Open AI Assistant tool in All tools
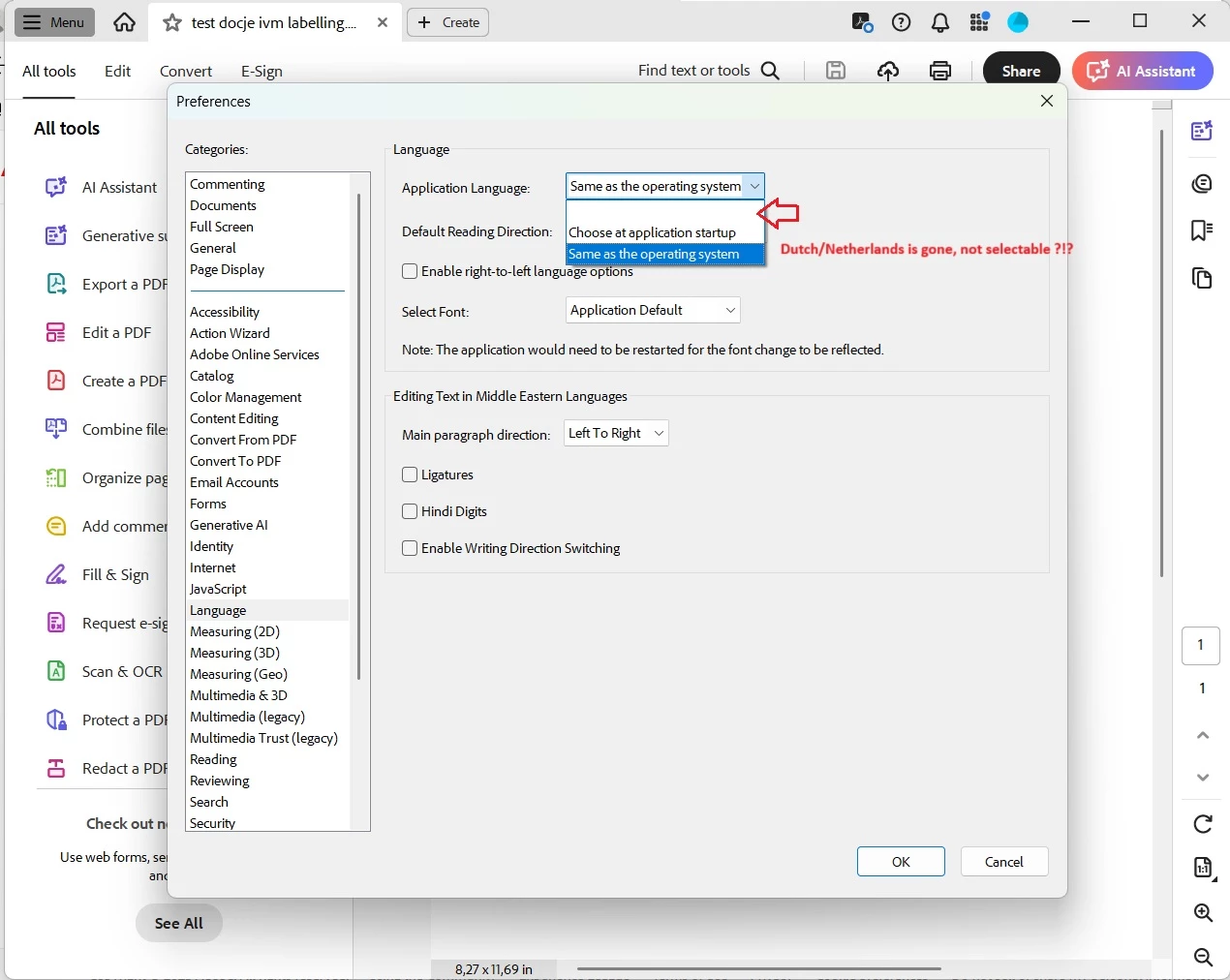Screen dimensions: 1230x980 point(101,187)
